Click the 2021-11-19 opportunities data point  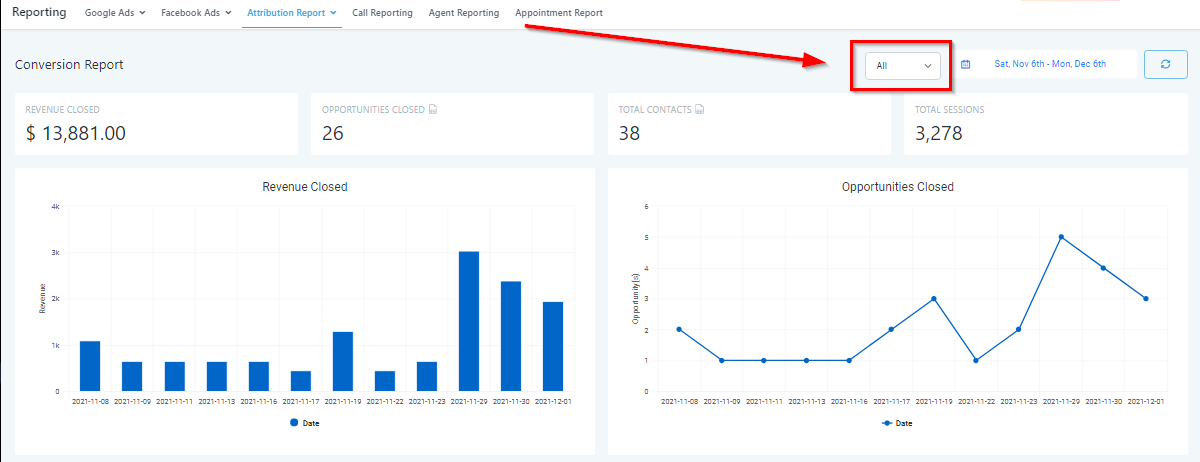(x=933, y=298)
